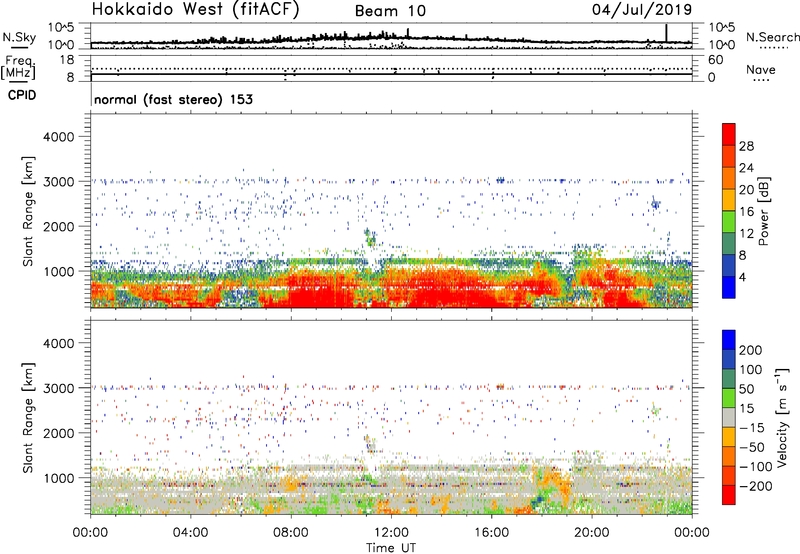Click the '10^0' tick next to N.Search

click(722, 45)
